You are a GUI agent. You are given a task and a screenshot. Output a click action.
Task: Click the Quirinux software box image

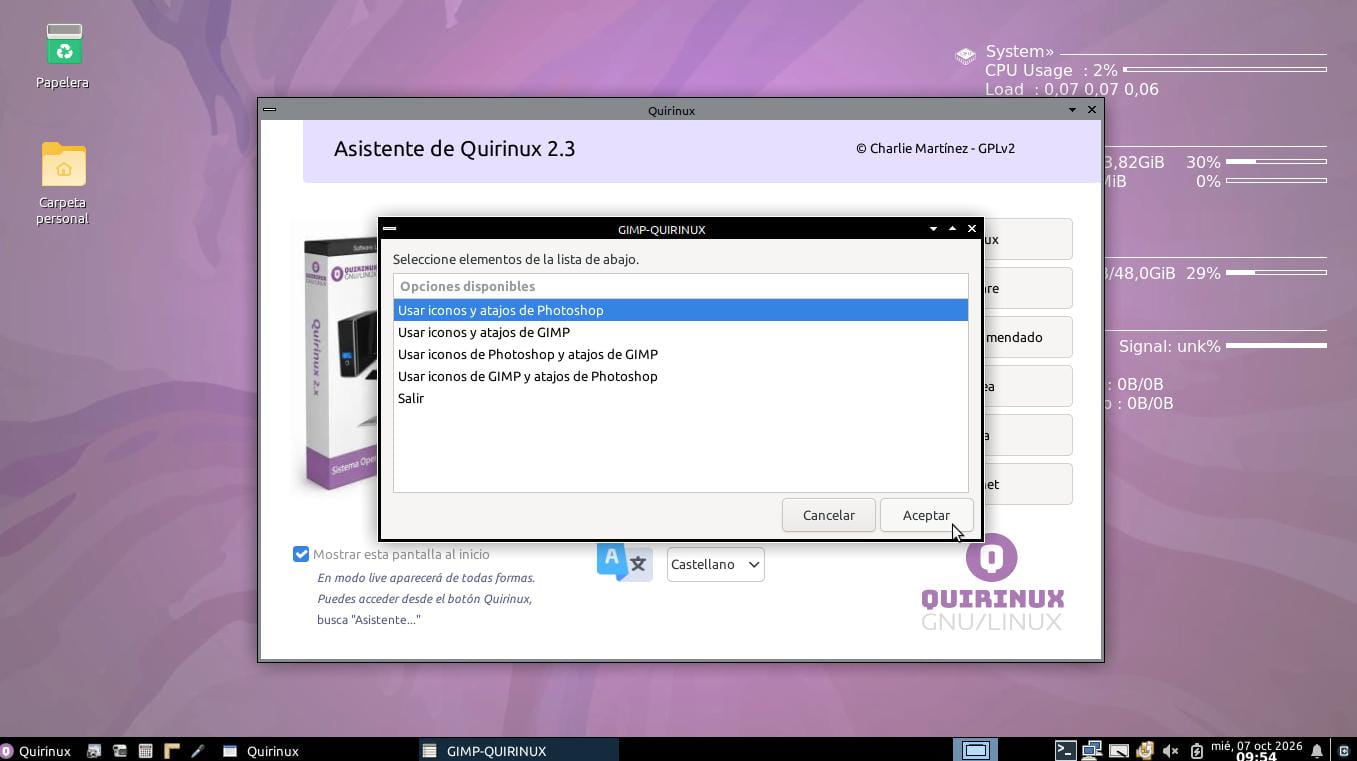[339, 362]
